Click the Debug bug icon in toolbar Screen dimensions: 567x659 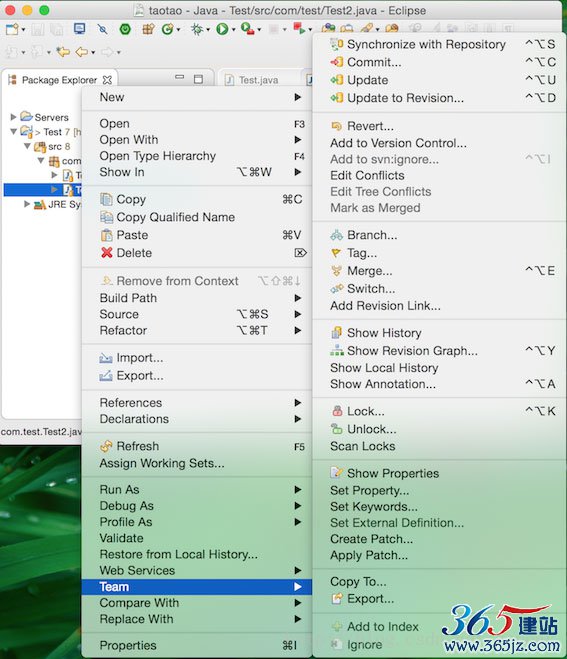coord(197,29)
